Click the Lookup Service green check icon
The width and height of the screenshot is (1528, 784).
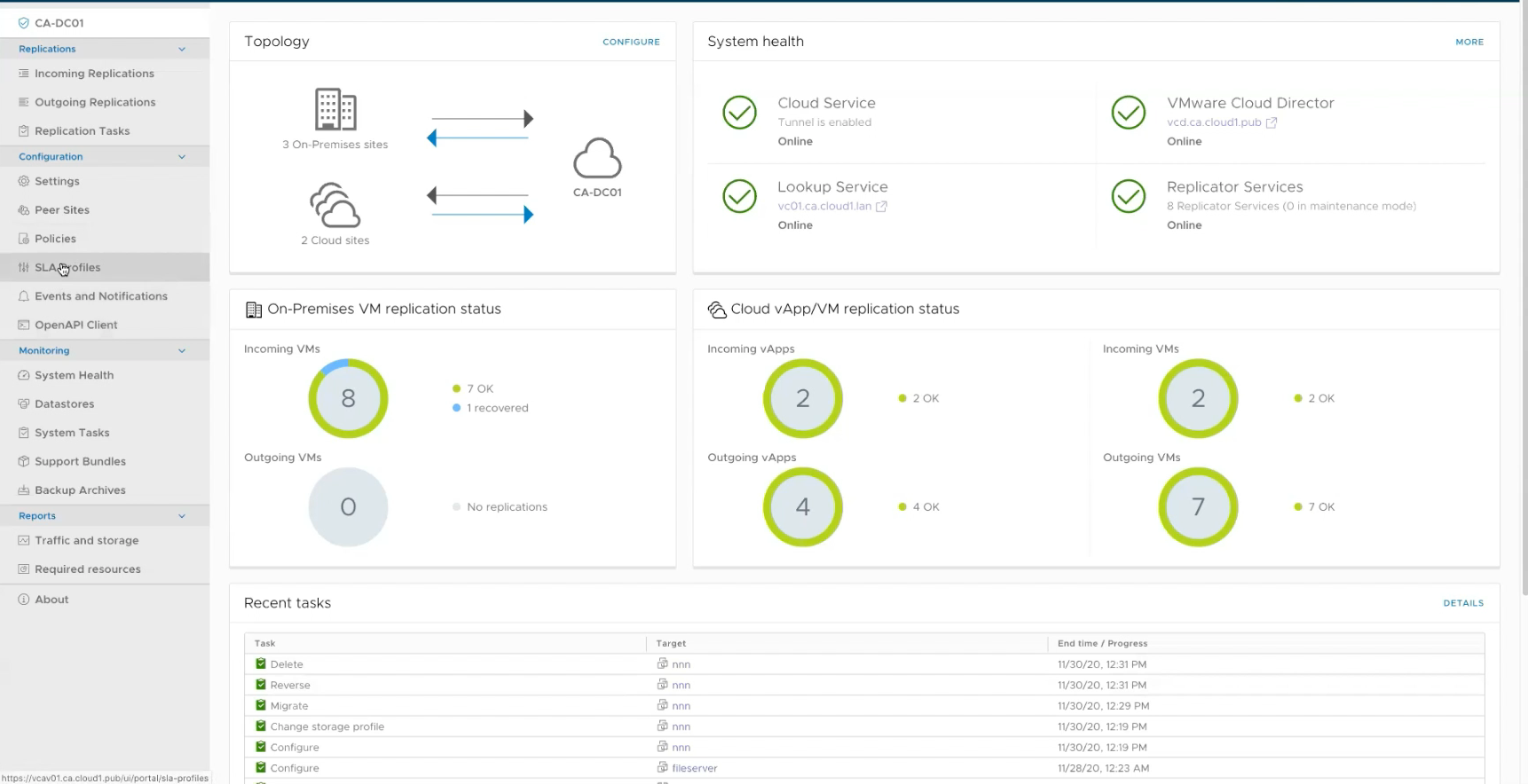pyautogui.click(x=739, y=196)
